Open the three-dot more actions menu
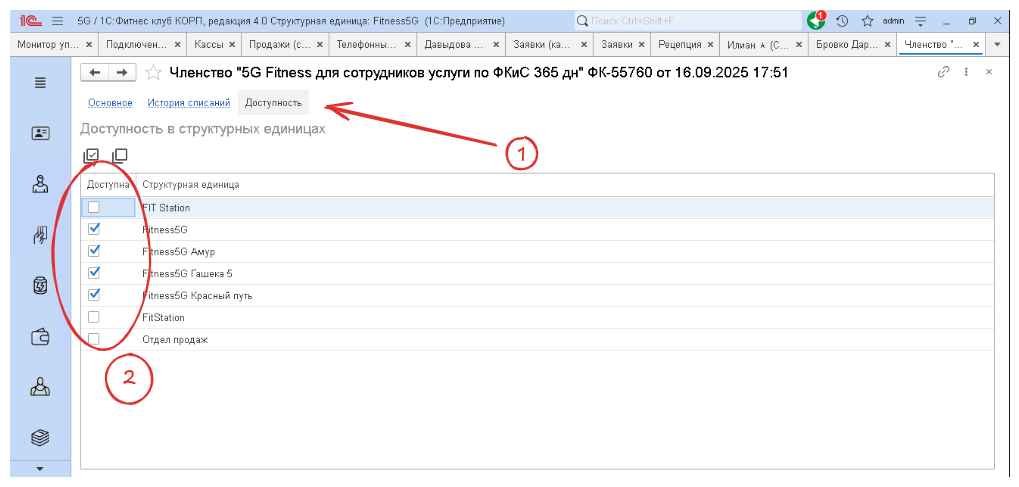This screenshot has width=1019, height=487. click(x=966, y=72)
